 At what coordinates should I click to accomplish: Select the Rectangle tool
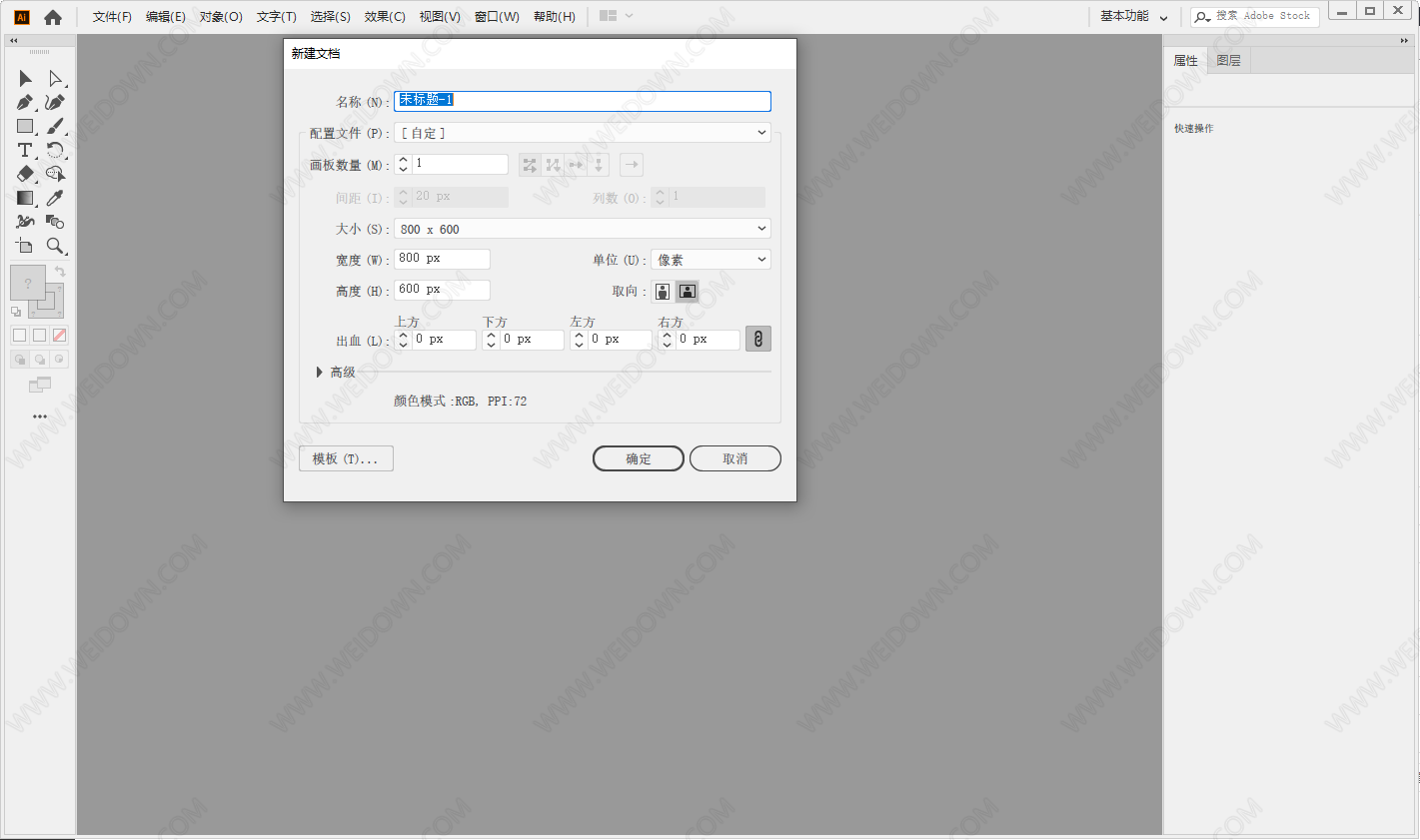(25, 126)
